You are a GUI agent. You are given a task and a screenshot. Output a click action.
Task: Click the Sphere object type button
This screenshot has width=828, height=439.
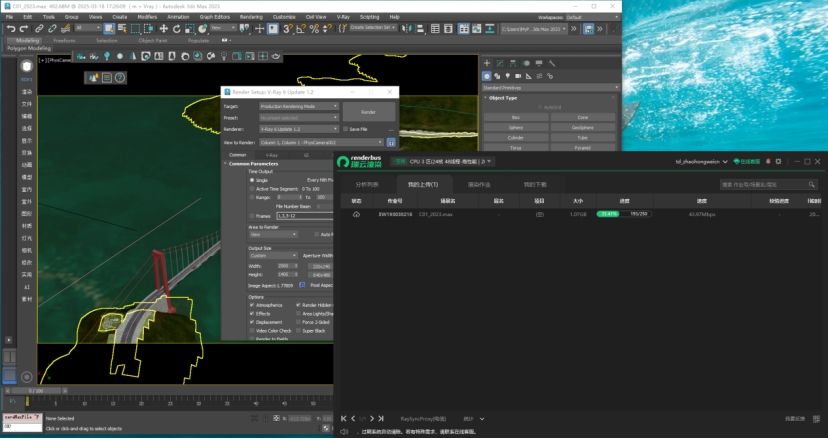(x=515, y=128)
